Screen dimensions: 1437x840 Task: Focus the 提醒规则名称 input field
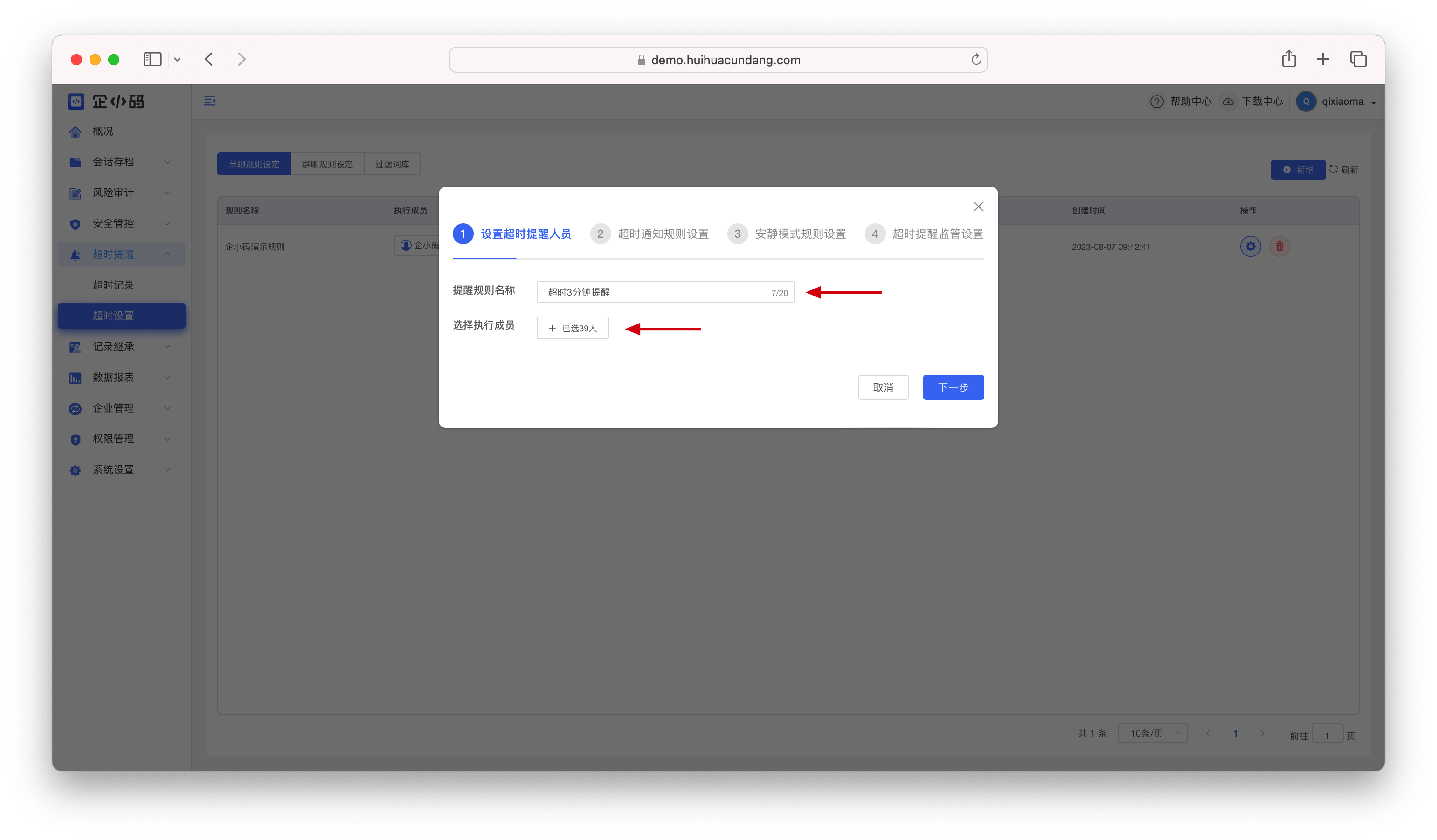[665, 292]
